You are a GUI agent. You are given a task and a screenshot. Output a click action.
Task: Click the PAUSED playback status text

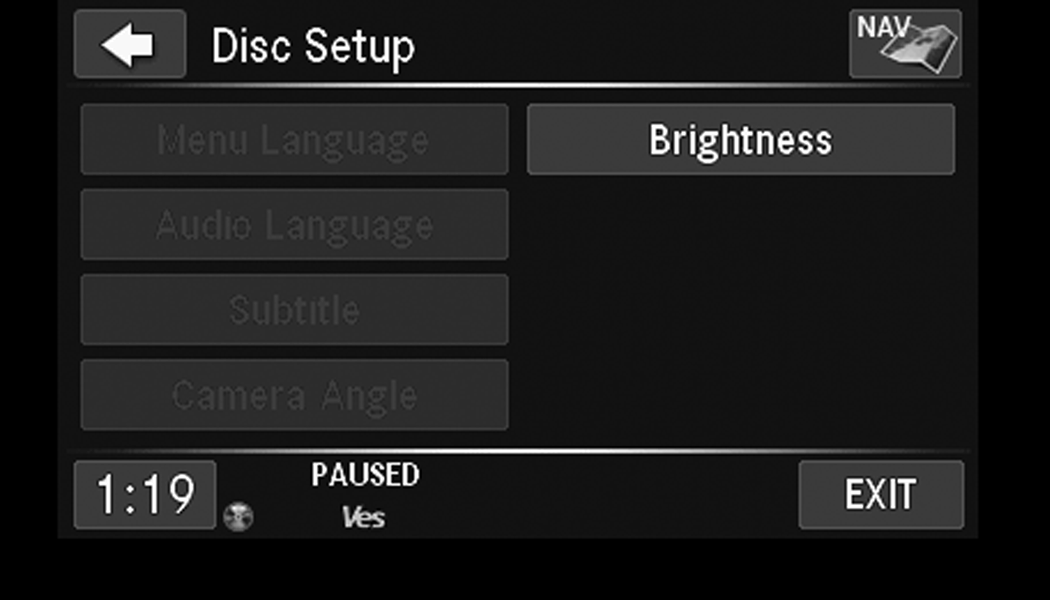365,475
